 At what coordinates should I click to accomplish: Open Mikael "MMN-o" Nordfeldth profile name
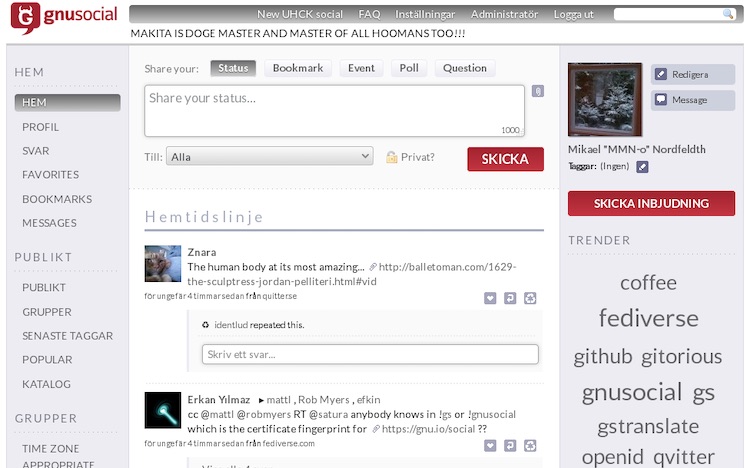coord(637,149)
